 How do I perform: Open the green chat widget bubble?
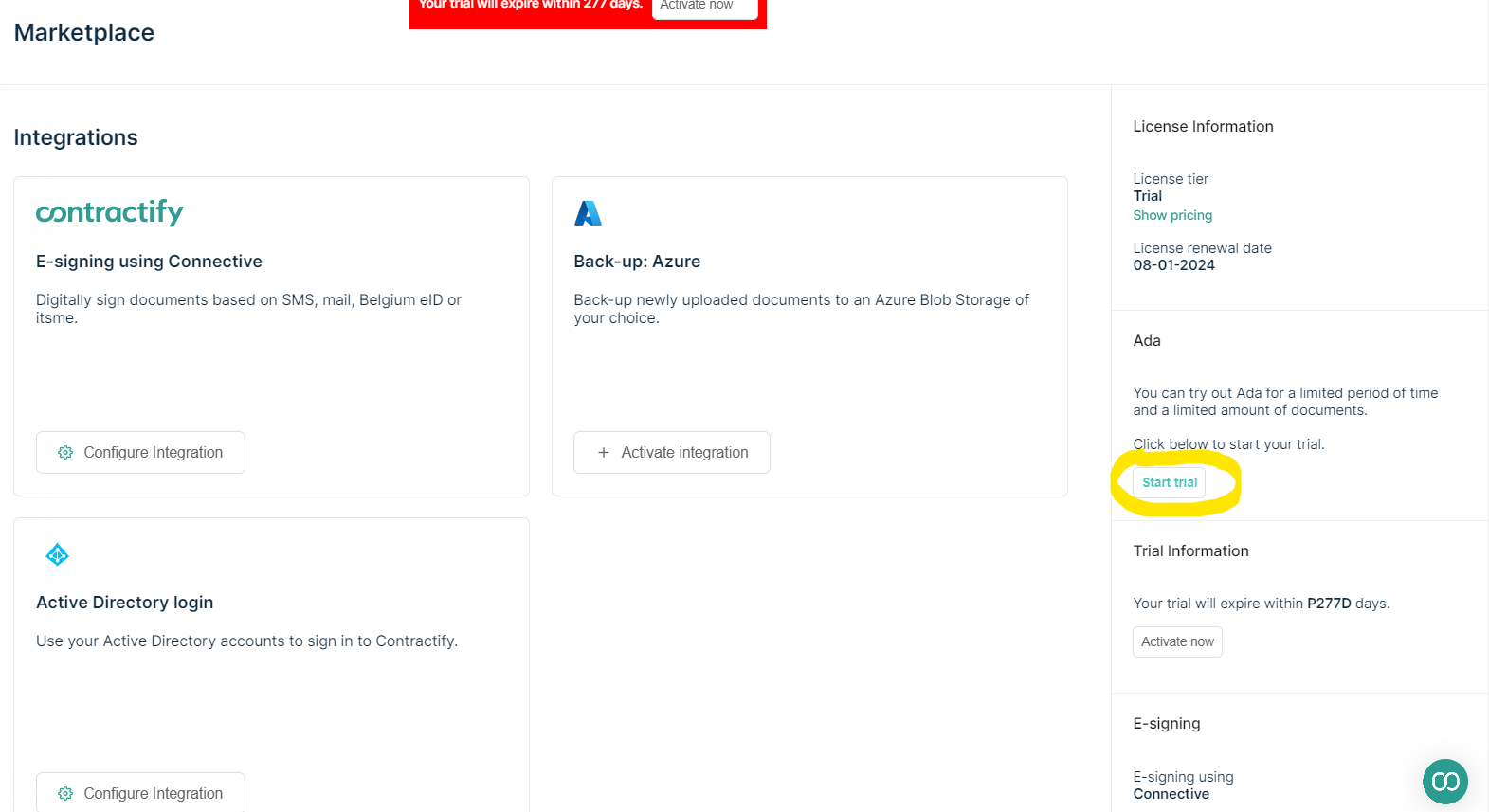[1444, 781]
